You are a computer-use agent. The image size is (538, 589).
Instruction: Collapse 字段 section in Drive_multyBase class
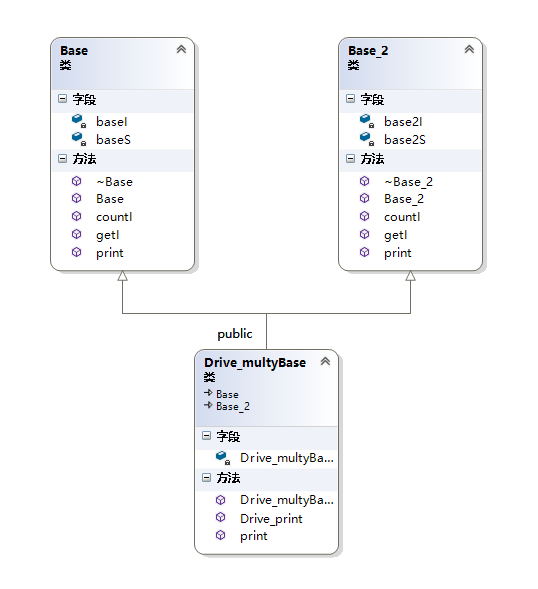[x=206, y=436]
